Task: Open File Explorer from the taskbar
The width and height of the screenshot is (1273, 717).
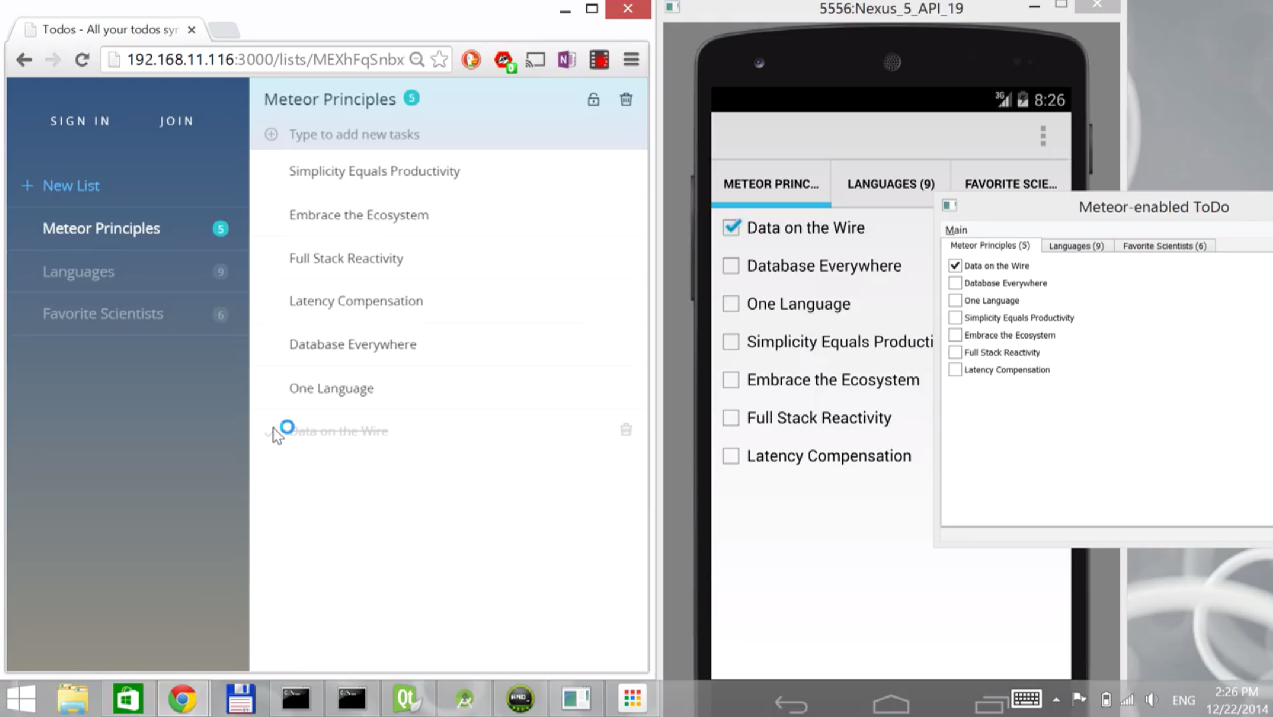Action: [74, 699]
